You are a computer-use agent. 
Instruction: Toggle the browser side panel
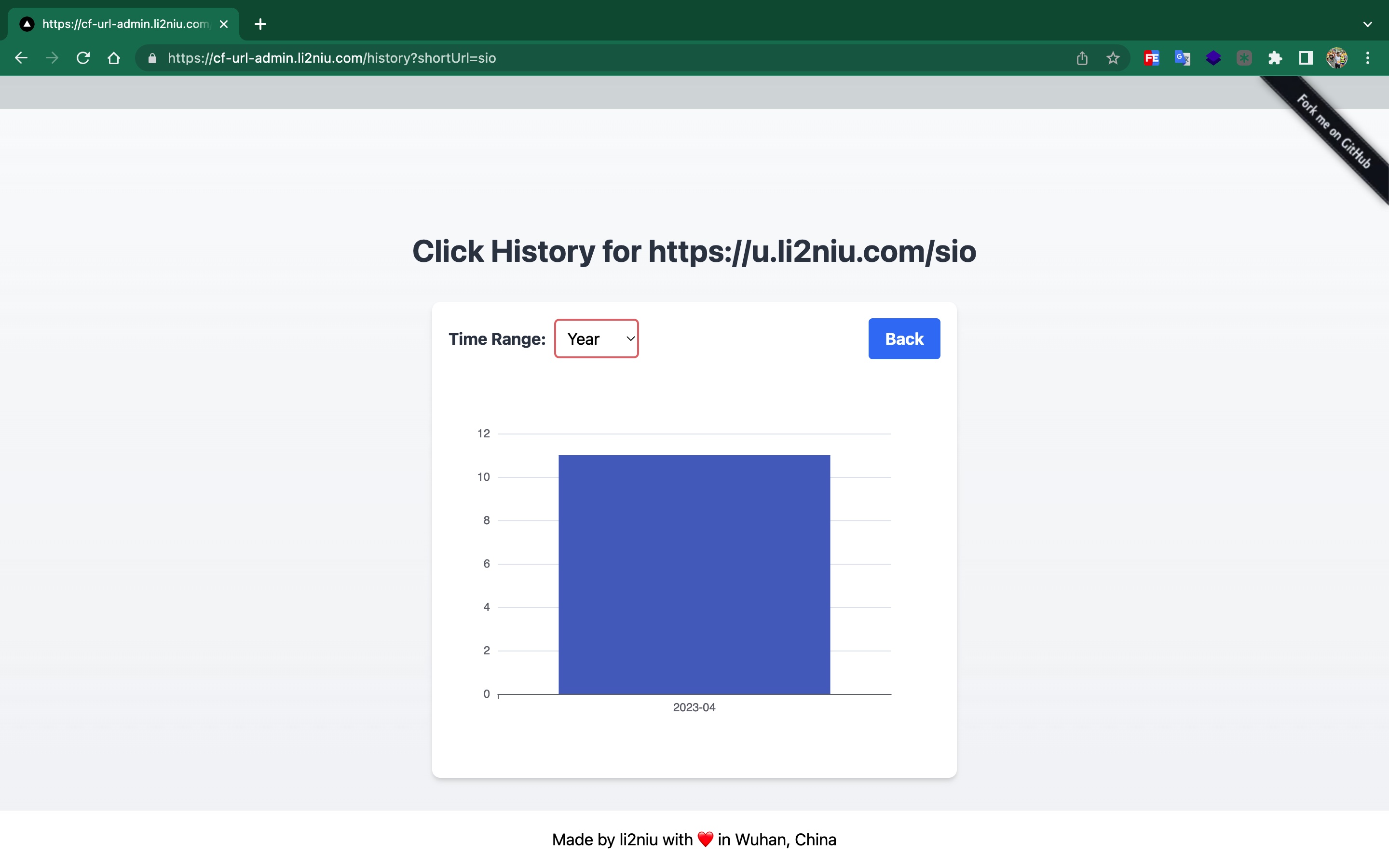[1306, 58]
